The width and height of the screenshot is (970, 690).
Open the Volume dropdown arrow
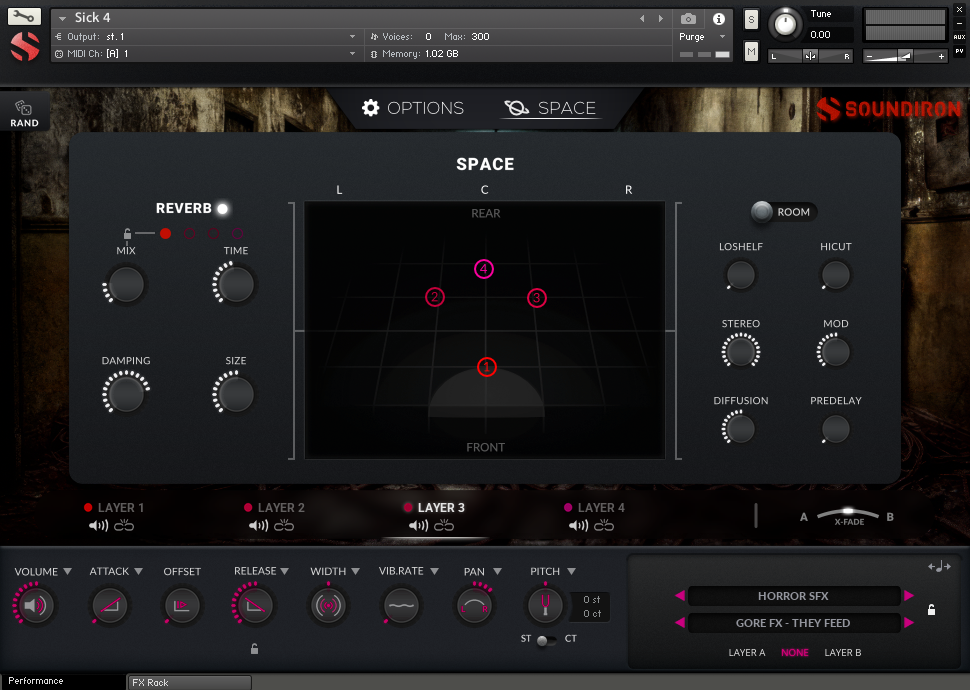tap(67, 571)
